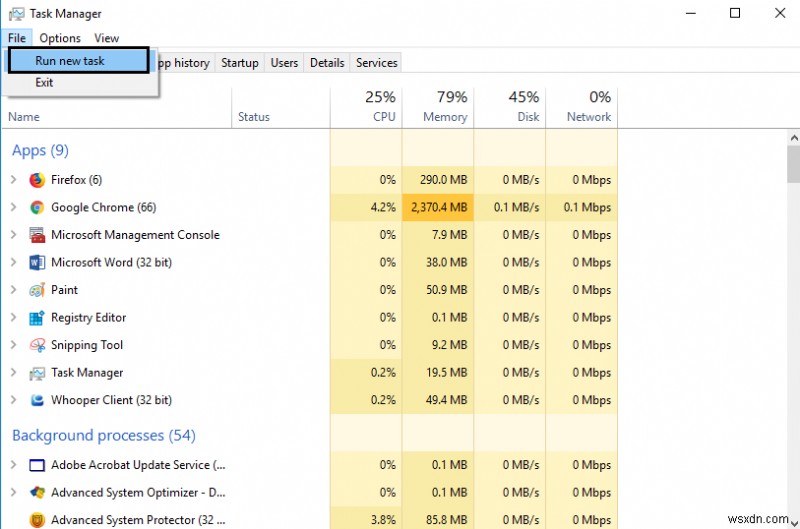Choose Run new task from File menu
800x529 pixels.
(x=79, y=61)
